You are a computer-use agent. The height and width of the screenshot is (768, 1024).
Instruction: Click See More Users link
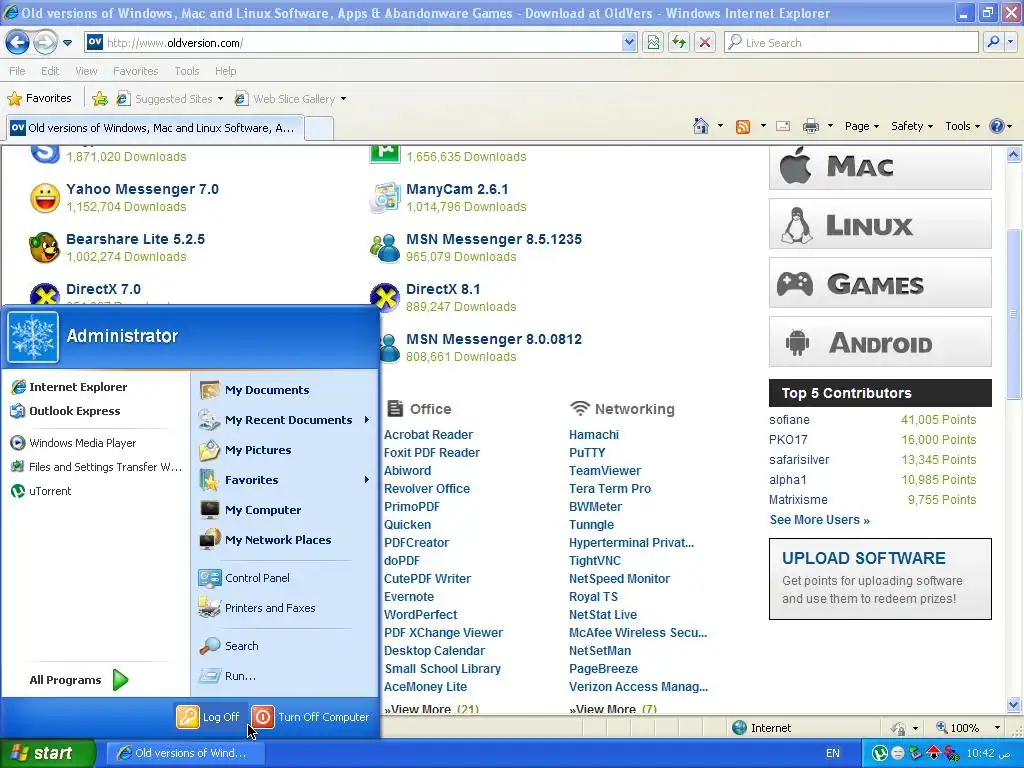[x=820, y=520]
